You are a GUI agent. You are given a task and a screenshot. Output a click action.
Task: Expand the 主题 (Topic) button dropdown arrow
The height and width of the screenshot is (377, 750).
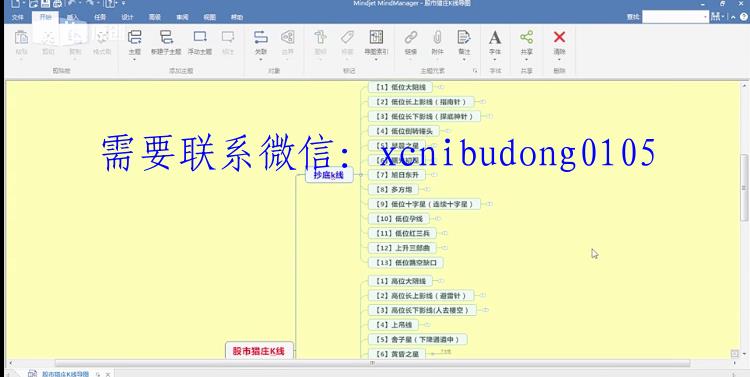[x=134, y=59]
